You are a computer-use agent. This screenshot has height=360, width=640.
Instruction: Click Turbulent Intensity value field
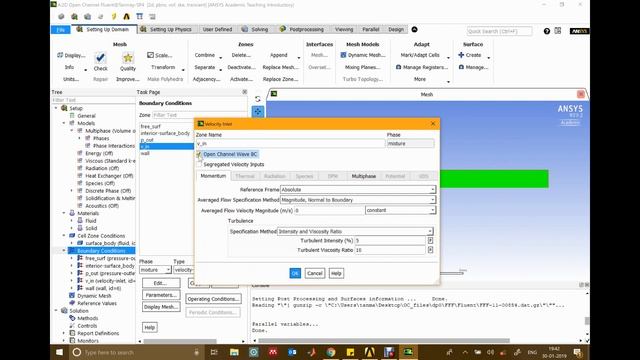(x=390, y=241)
